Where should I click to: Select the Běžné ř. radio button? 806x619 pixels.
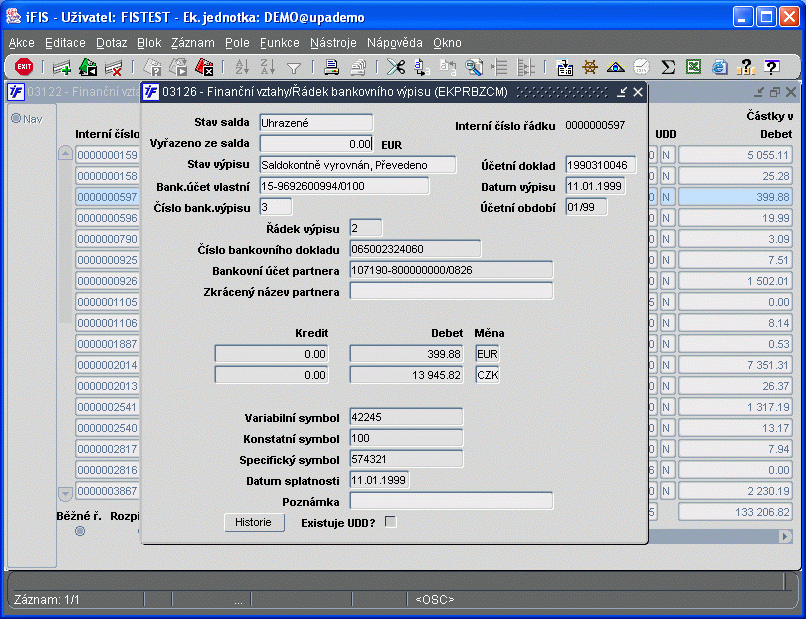80,531
